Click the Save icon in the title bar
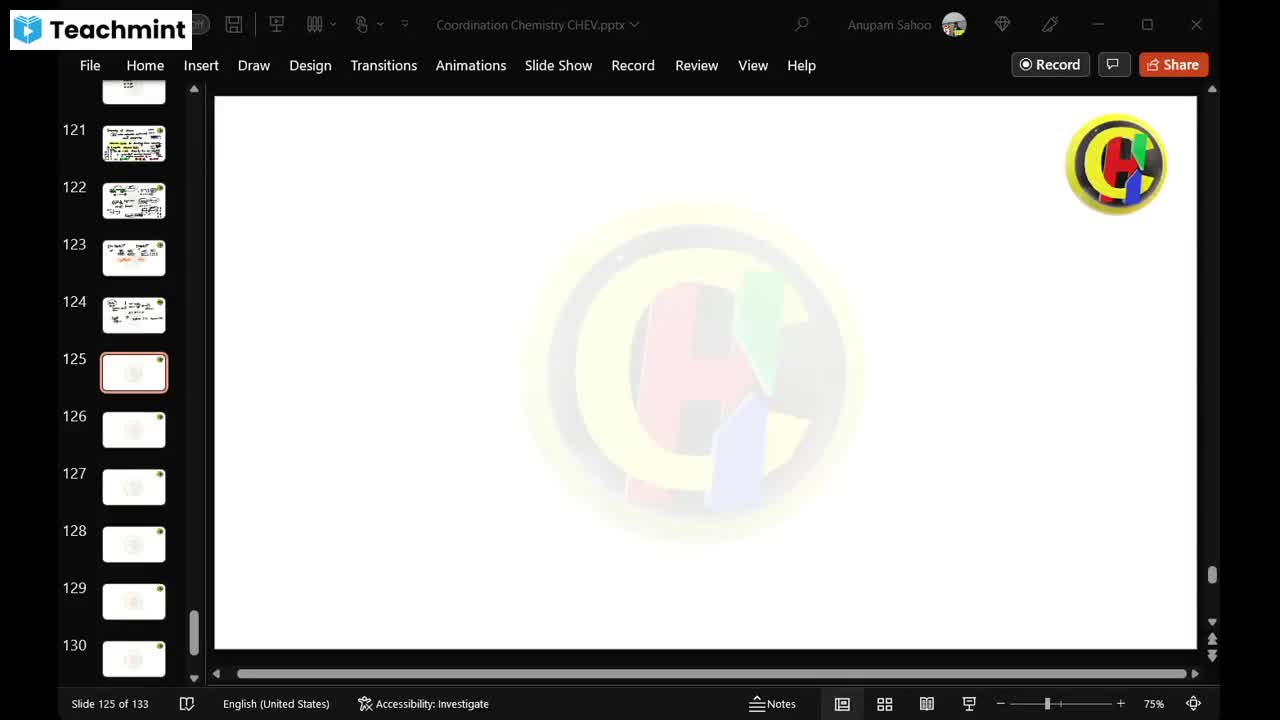 (x=233, y=24)
